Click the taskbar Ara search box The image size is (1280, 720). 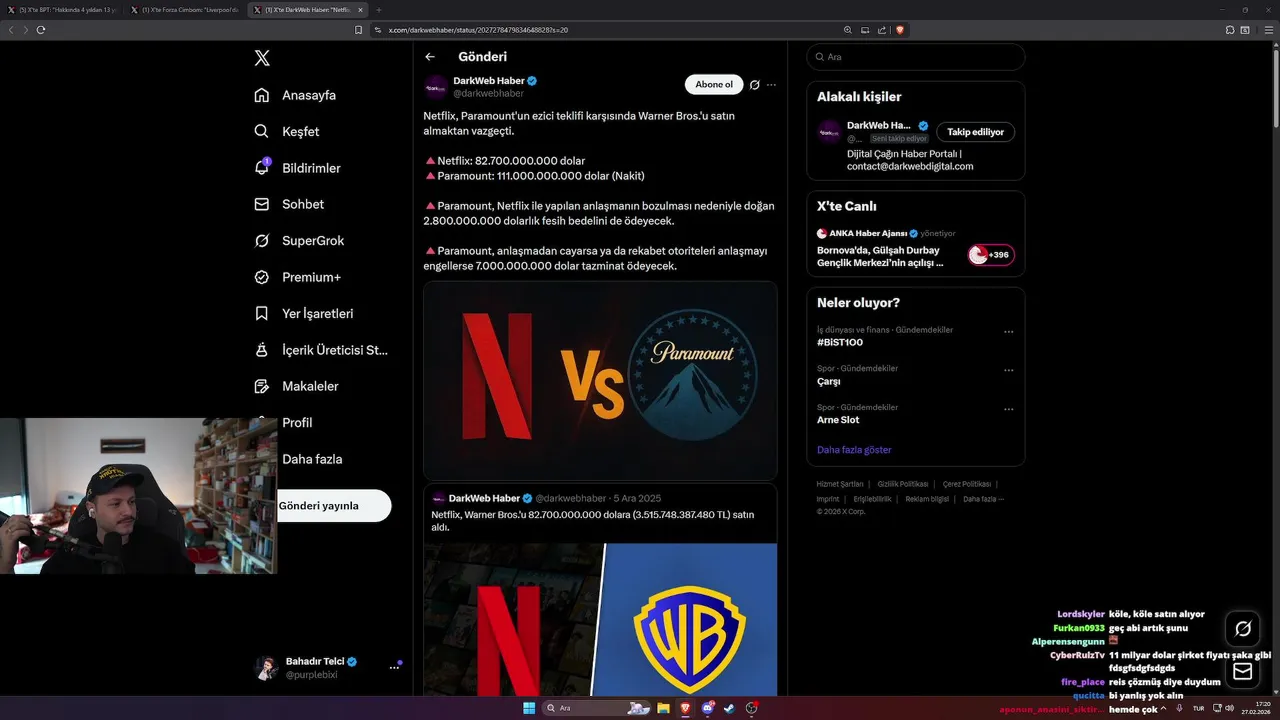pos(598,708)
